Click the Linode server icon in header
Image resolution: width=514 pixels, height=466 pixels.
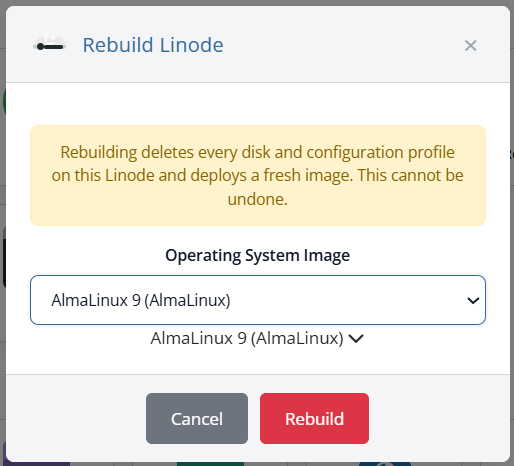tap(50, 45)
